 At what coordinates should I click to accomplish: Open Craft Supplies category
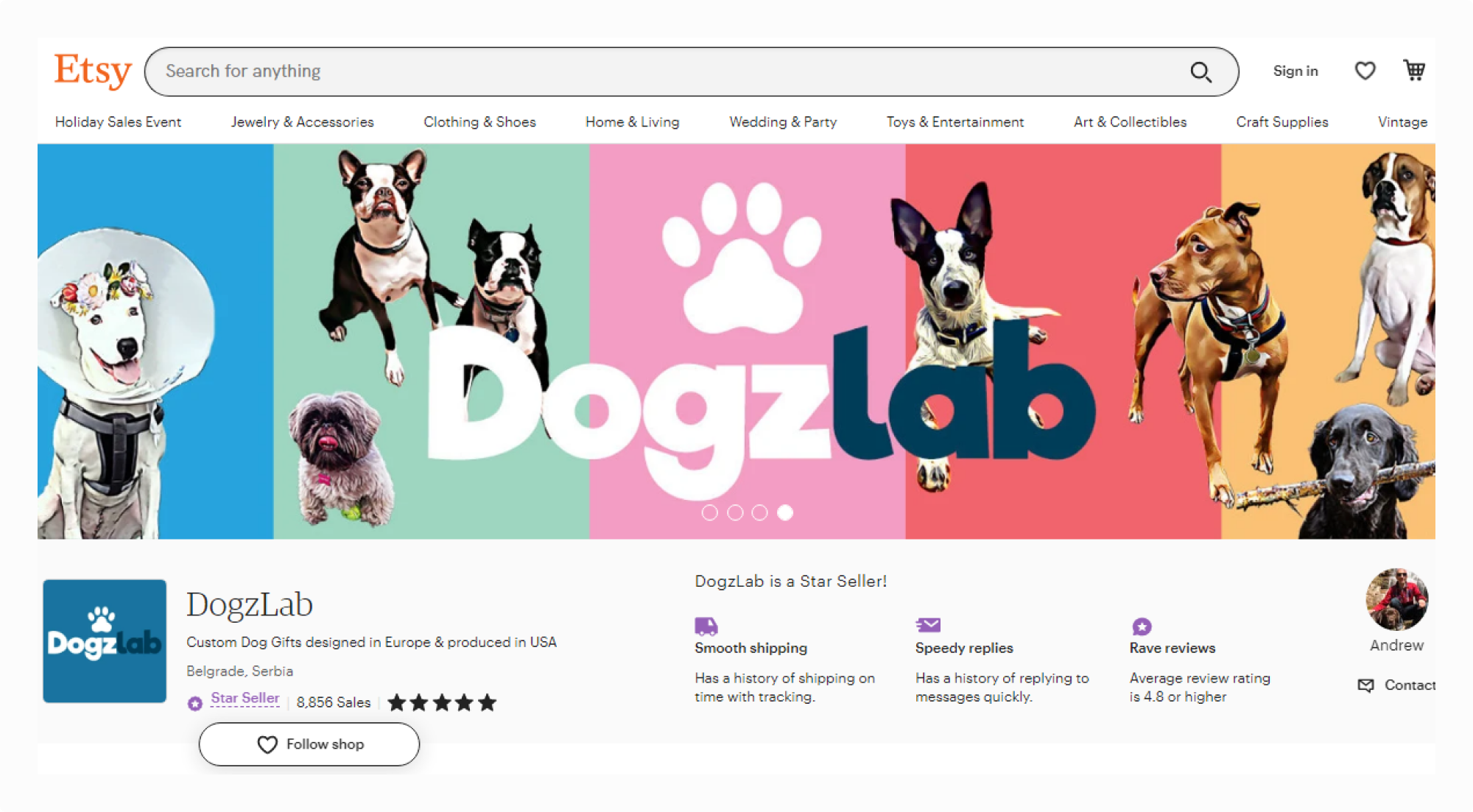[x=1282, y=122]
